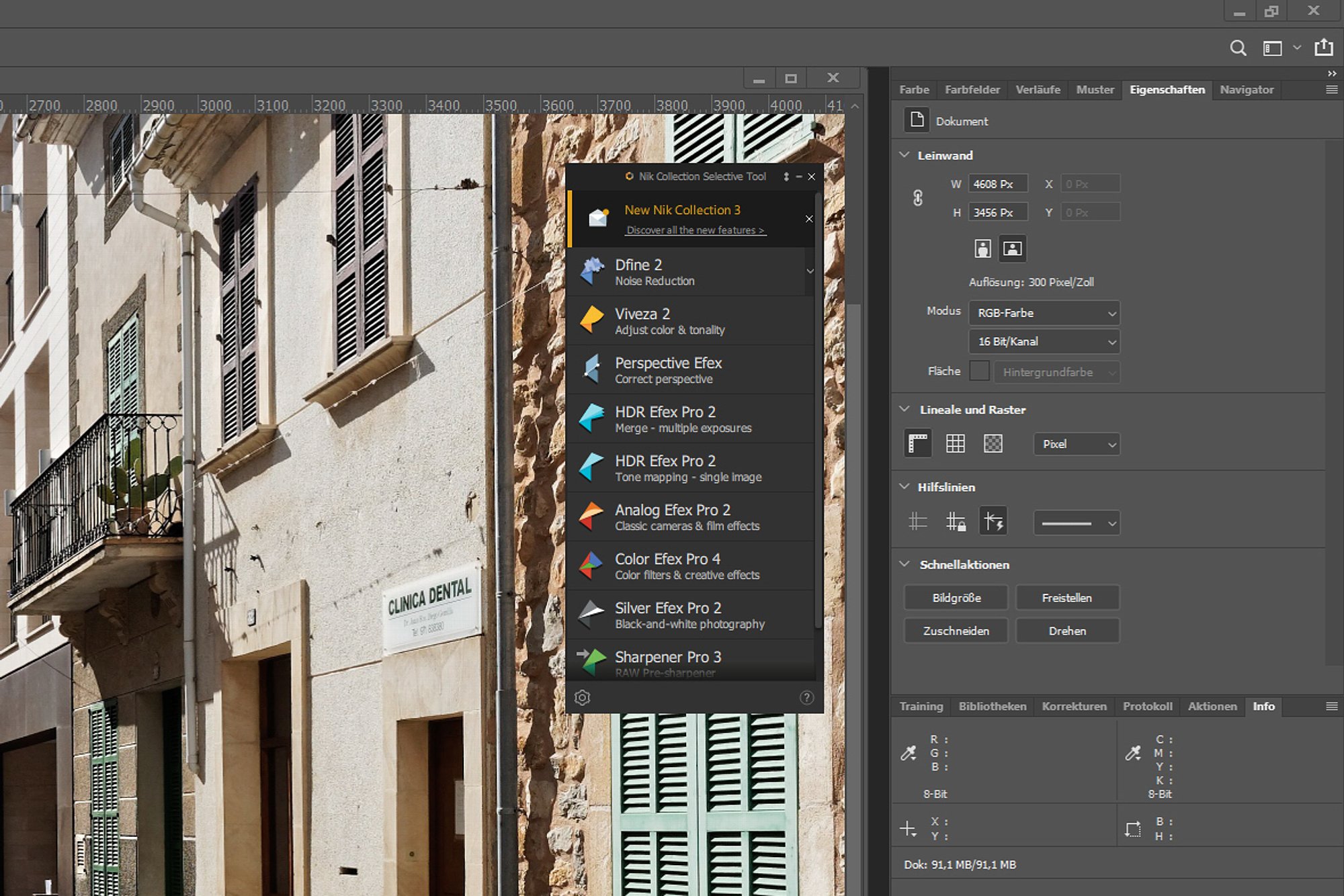Click the Fläche color swatch
The image size is (1344, 896).
[979, 371]
